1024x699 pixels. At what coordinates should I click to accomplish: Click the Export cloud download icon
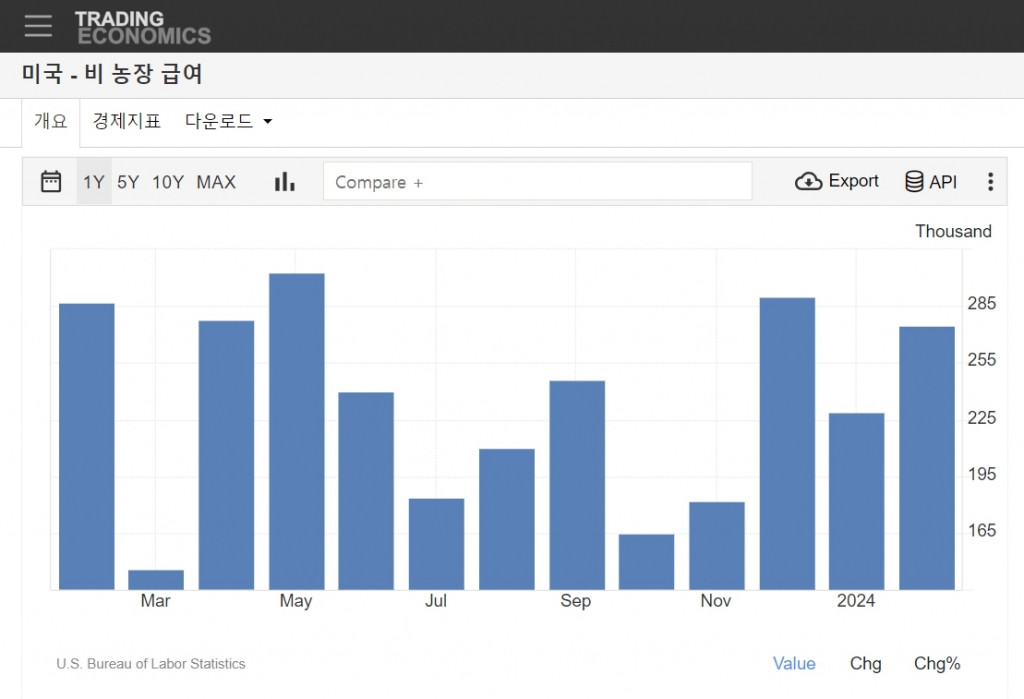(x=808, y=182)
